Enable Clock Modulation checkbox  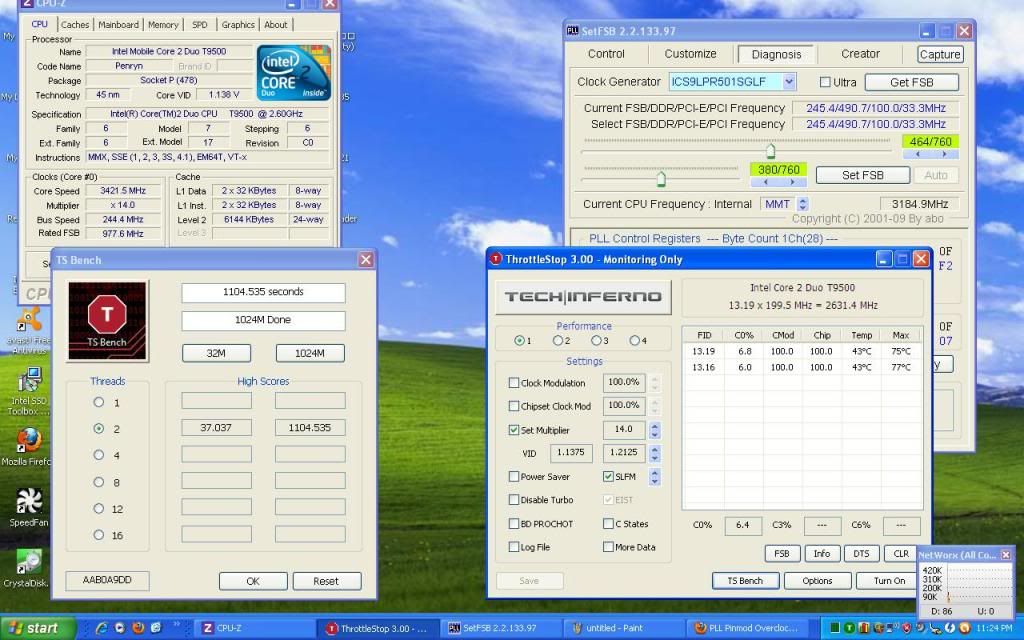[x=514, y=383]
